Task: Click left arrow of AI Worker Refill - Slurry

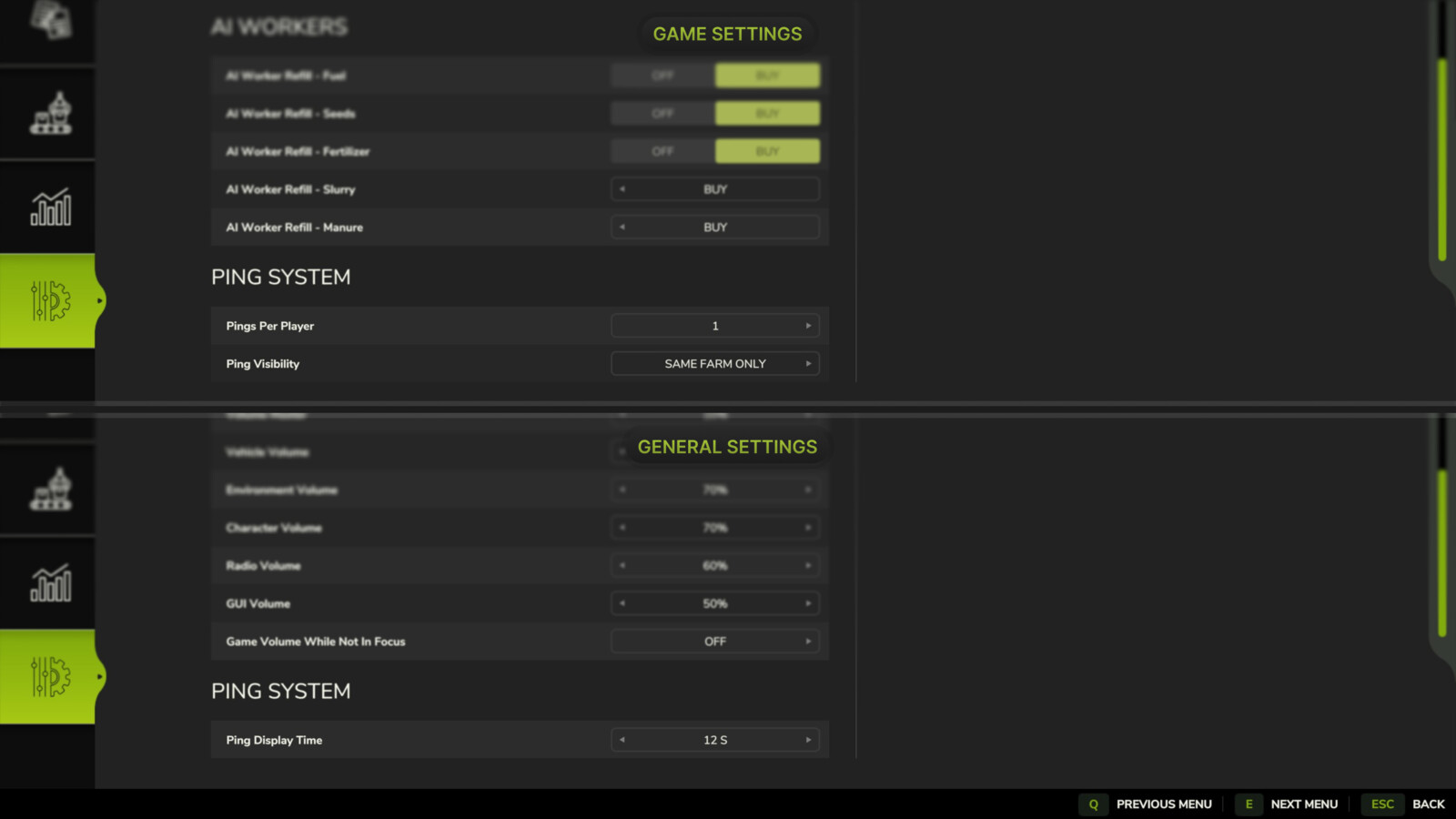Action: point(622,189)
